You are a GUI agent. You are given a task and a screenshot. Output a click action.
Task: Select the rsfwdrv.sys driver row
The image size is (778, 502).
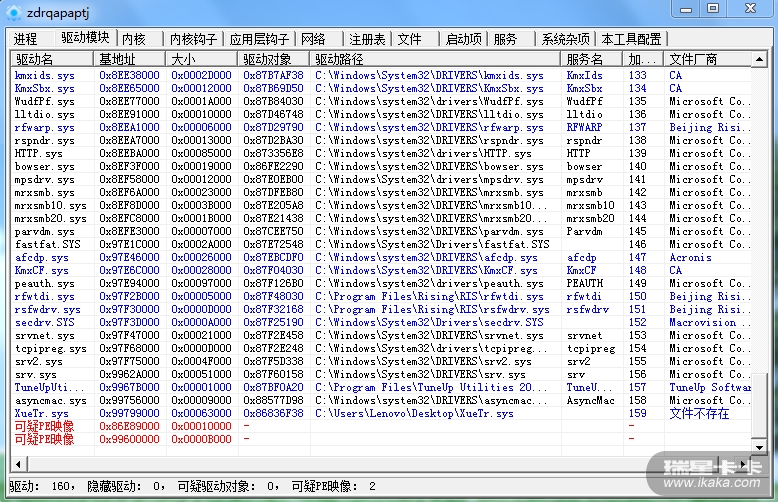381,310
